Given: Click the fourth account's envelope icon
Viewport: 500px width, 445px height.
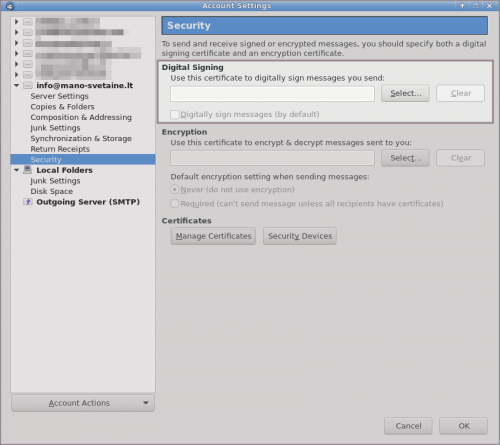Looking at the screenshot, I should (28, 53).
